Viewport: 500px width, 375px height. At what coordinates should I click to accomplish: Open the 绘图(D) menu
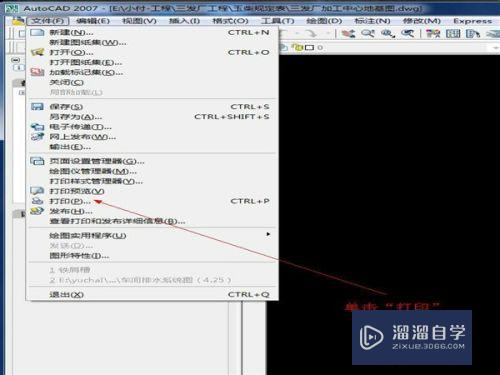[324, 21]
